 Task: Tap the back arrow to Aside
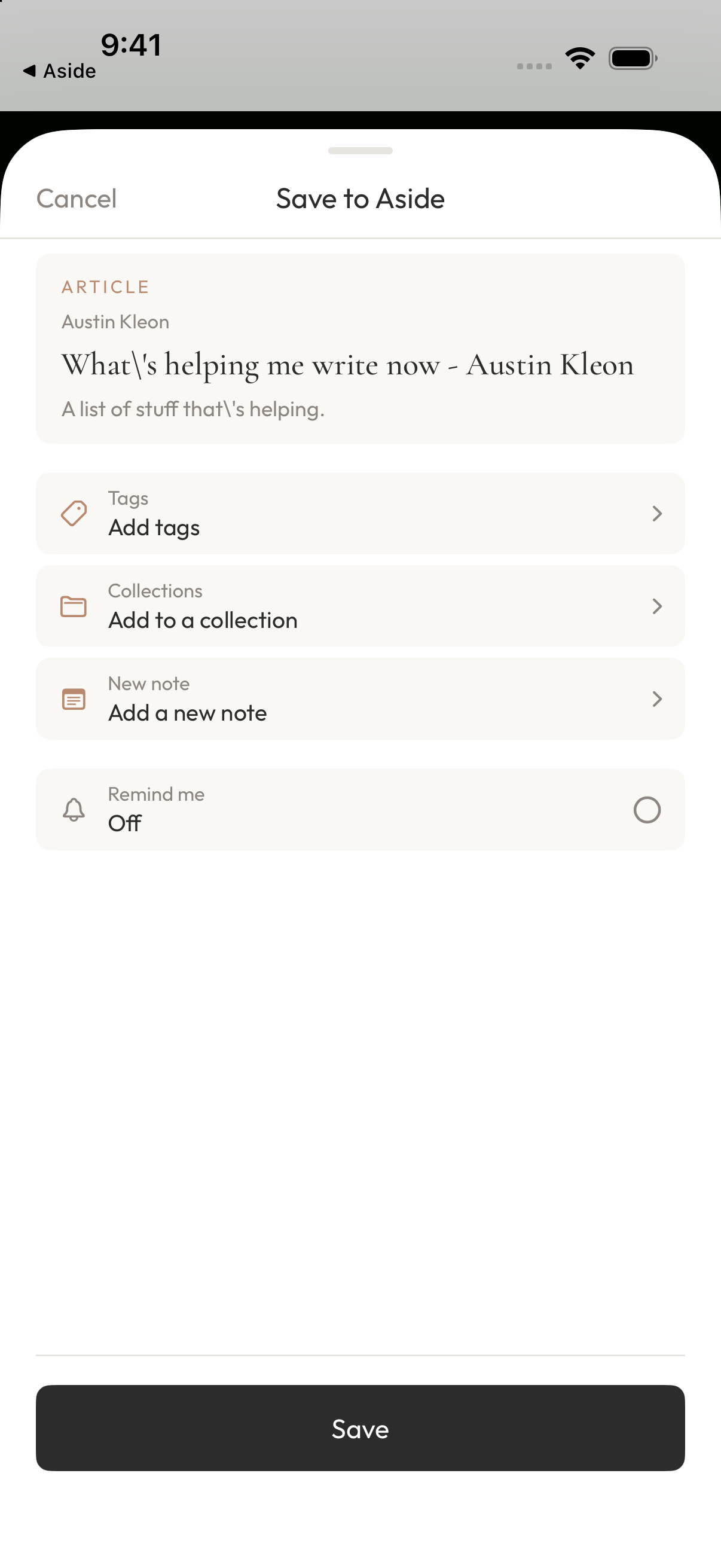tap(29, 71)
